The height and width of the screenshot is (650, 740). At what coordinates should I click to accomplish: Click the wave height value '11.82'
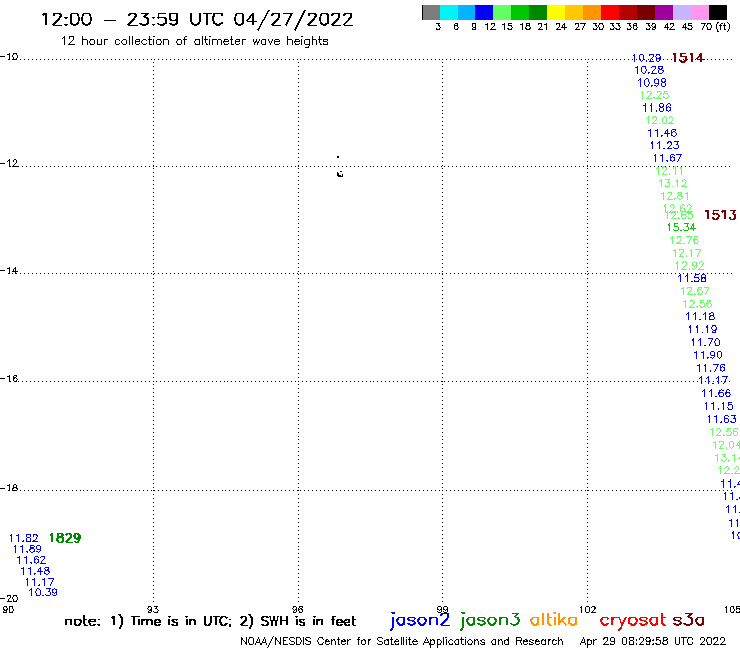[24, 538]
